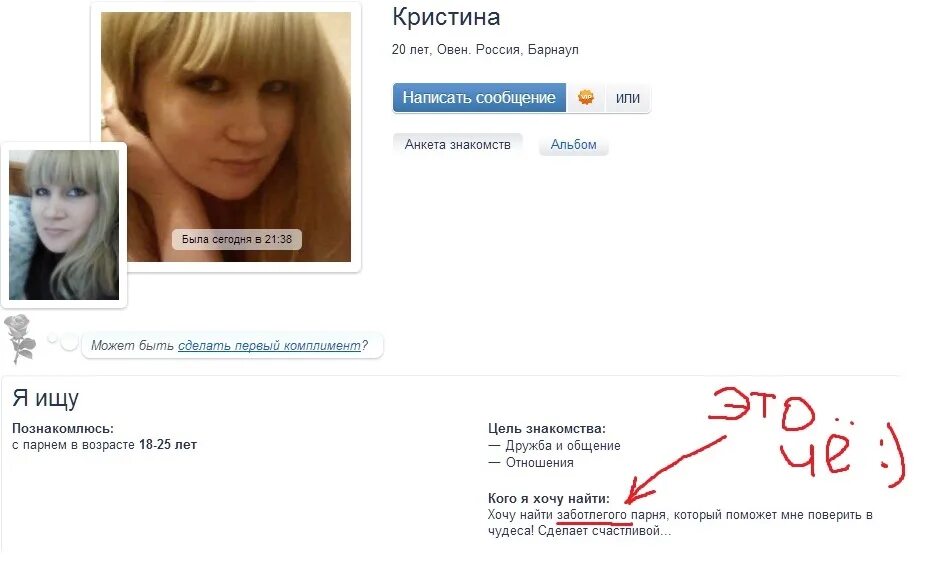938x581 pixels.
Task: Click the grey rose gift icon
Action: pos(20,338)
